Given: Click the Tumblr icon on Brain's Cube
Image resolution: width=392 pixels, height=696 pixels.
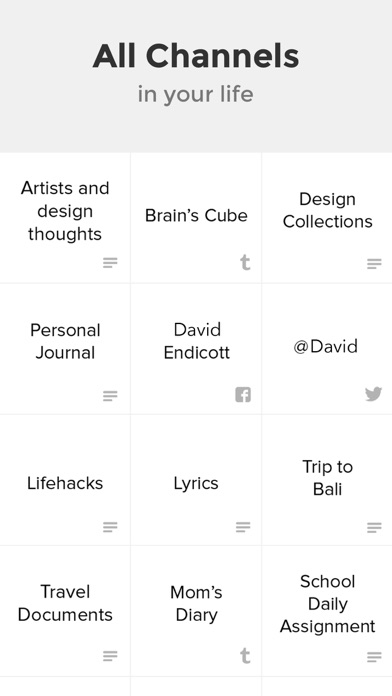Looking at the screenshot, I should click(x=245, y=262).
